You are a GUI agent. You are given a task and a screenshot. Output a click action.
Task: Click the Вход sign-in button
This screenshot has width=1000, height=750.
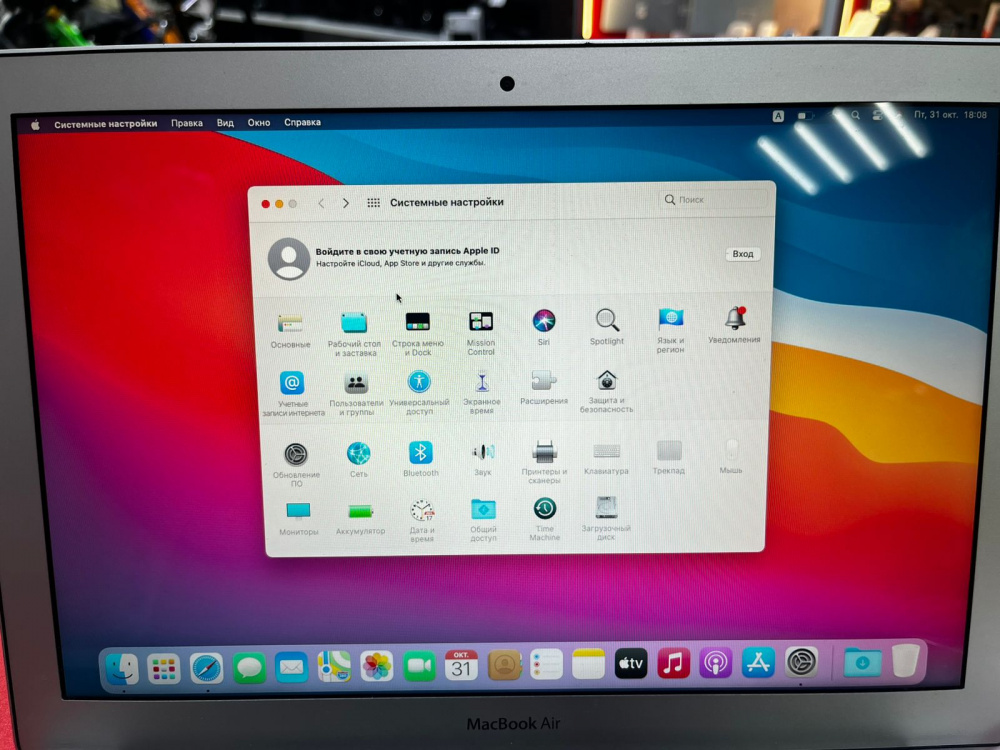pos(742,254)
